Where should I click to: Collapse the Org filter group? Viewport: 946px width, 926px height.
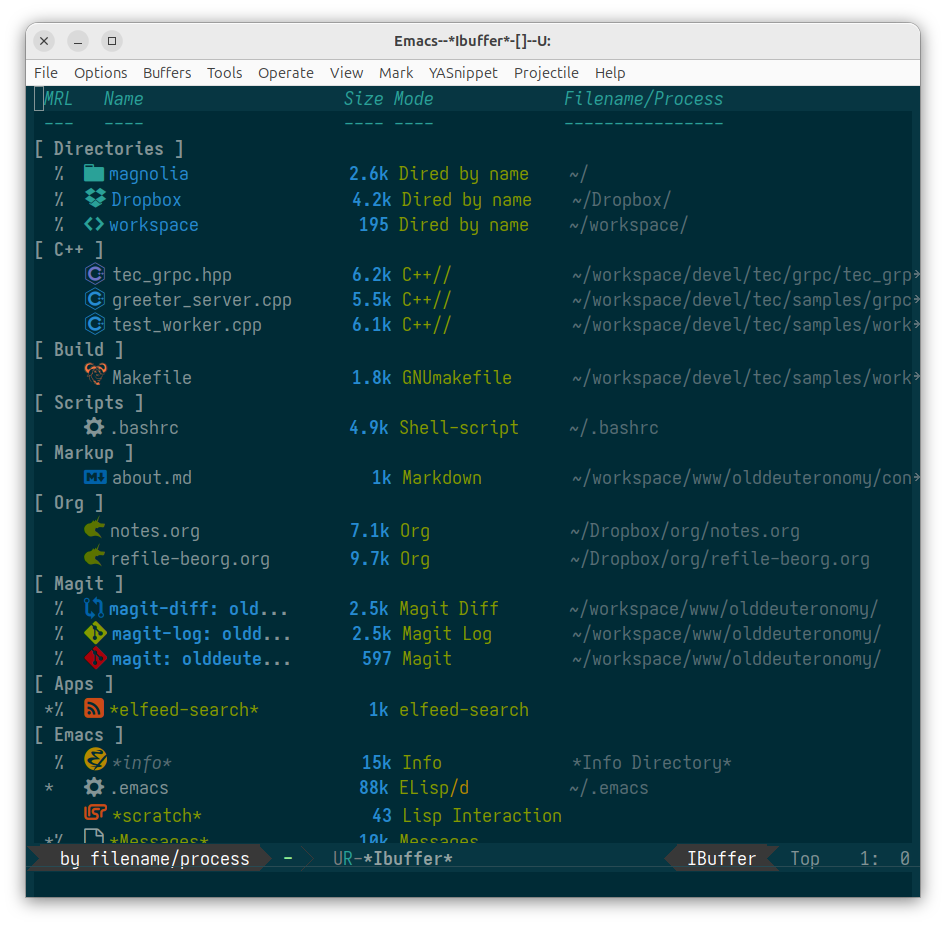click(x=69, y=503)
